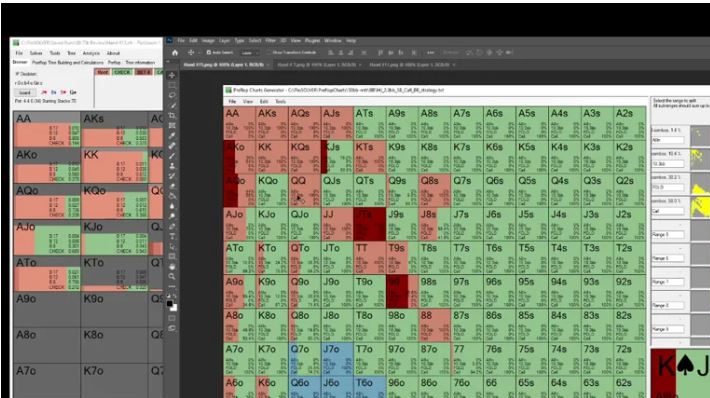The height and width of the screenshot is (398, 710).
Task: Open the Filter menu in Photoshop
Action: click(270, 41)
